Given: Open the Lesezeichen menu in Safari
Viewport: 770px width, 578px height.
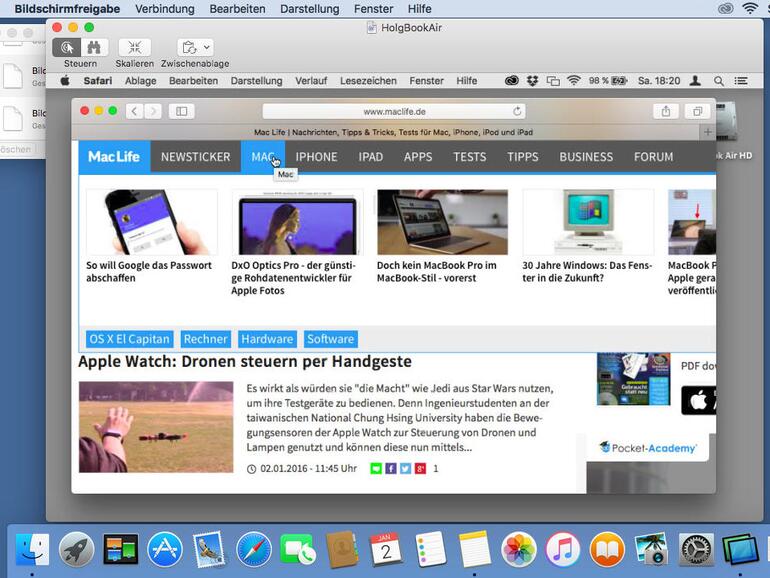Looking at the screenshot, I should pos(367,80).
